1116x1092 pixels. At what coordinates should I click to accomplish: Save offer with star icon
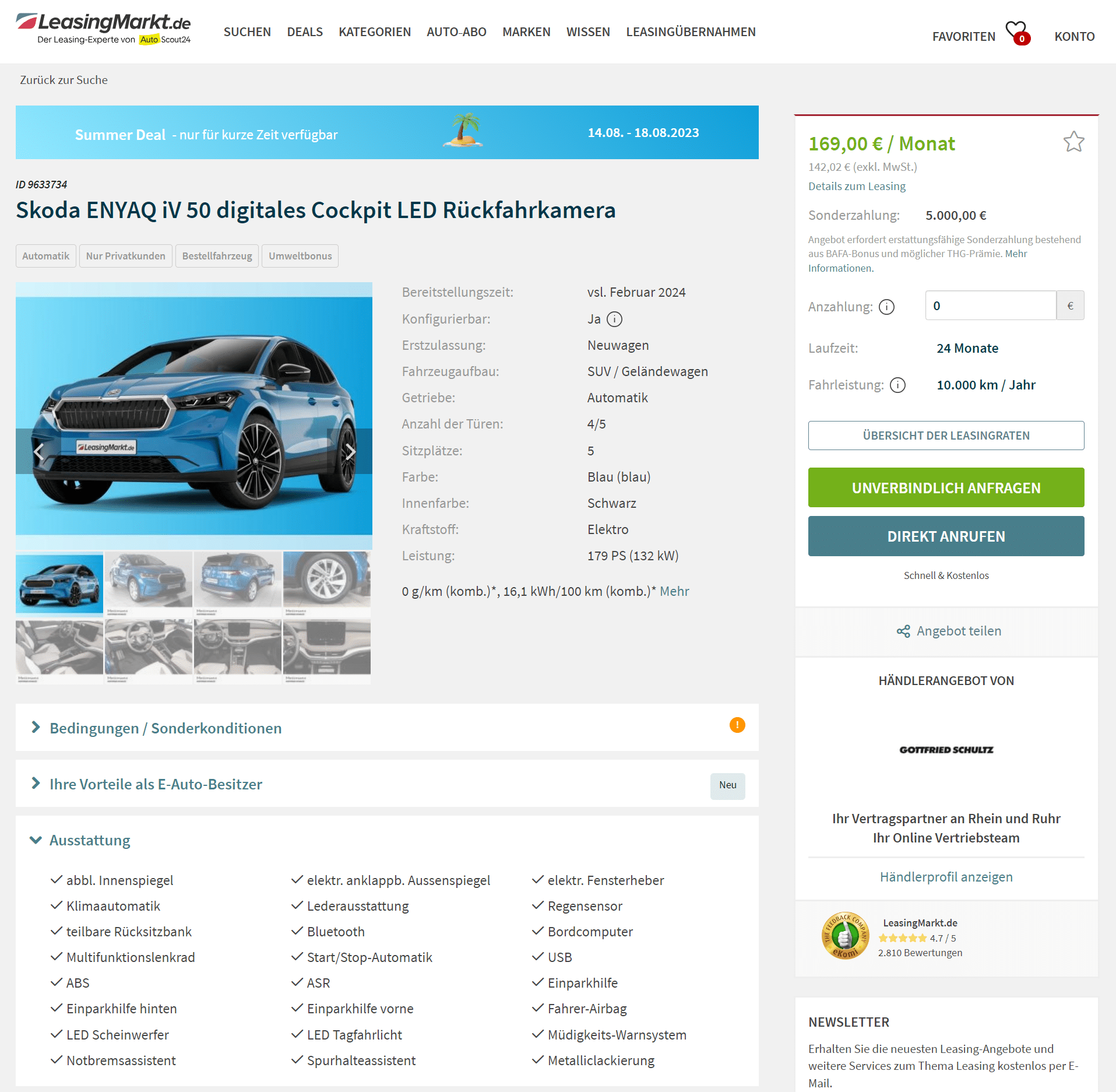click(1073, 142)
